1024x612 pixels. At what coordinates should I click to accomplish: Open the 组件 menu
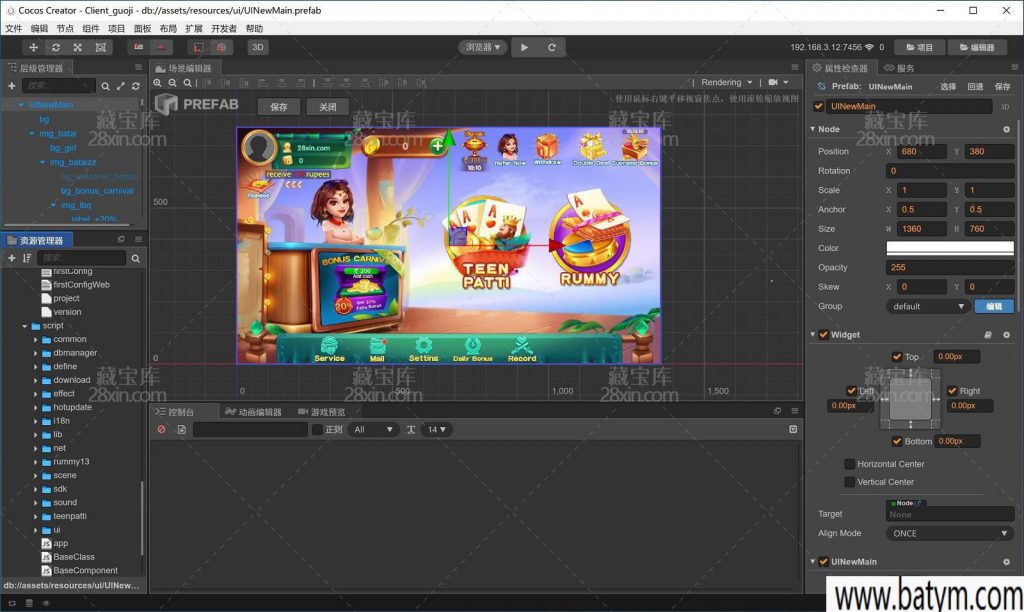(x=91, y=28)
